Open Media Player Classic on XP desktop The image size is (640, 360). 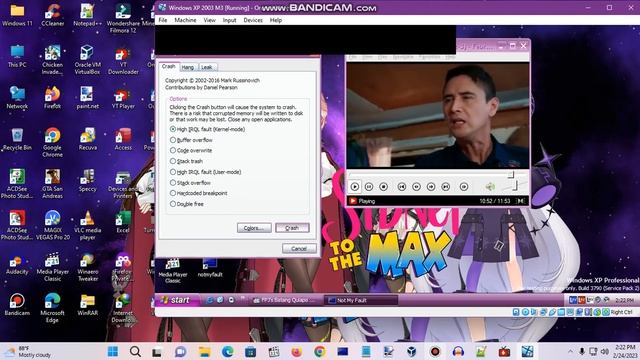pyautogui.click(x=173, y=271)
